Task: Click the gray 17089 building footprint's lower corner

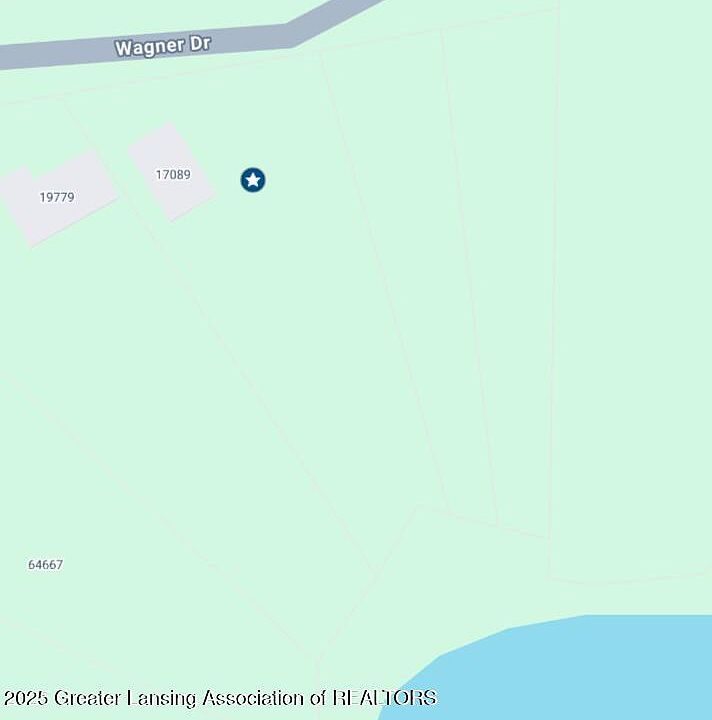Action: (172, 219)
